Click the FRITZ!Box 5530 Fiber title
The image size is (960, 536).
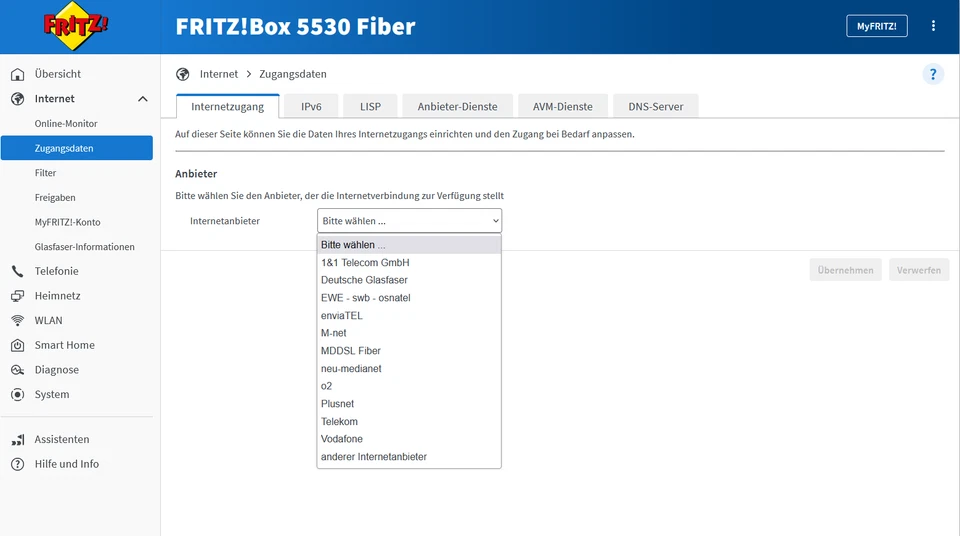(x=295, y=26)
